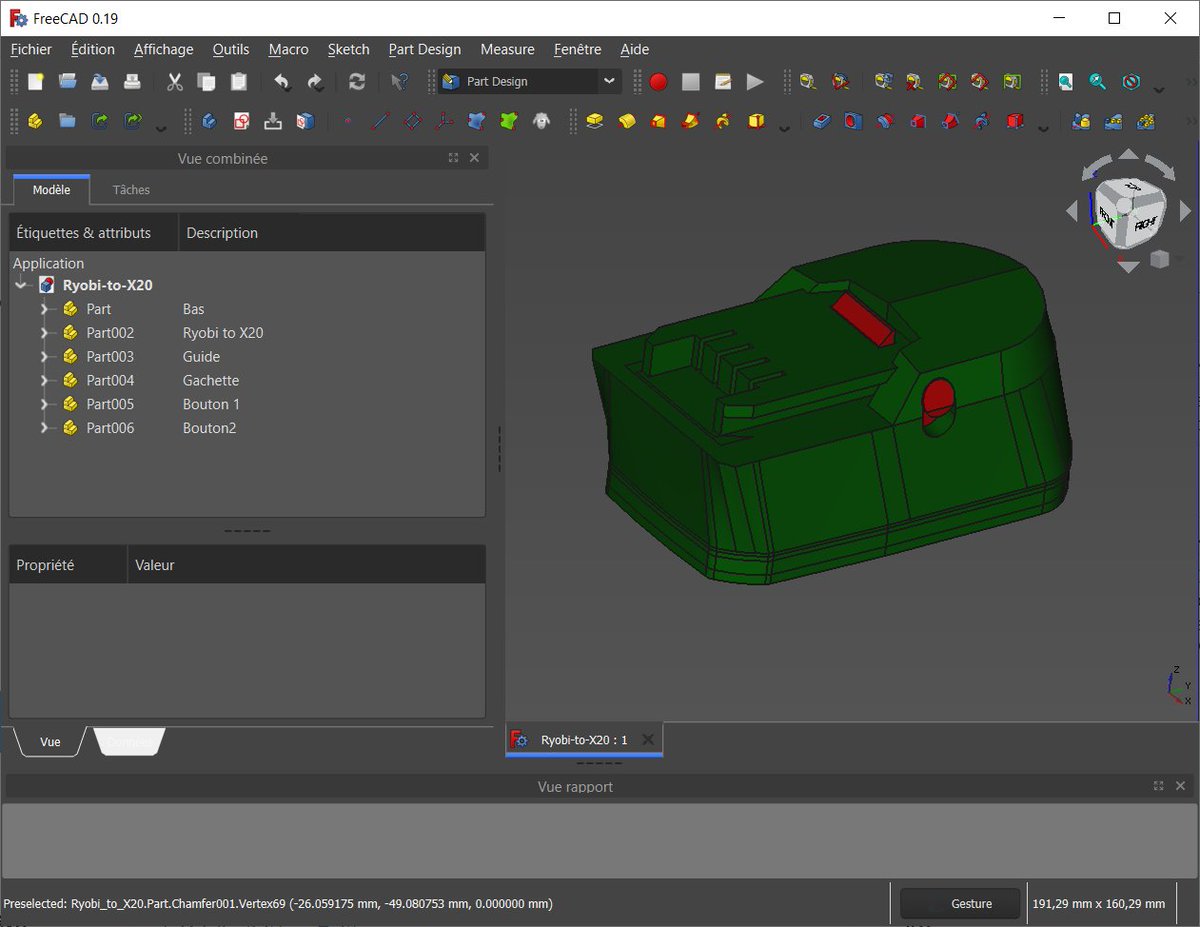
Task: Click the green Sub-Shape Binder icon
Action: pos(509,121)
